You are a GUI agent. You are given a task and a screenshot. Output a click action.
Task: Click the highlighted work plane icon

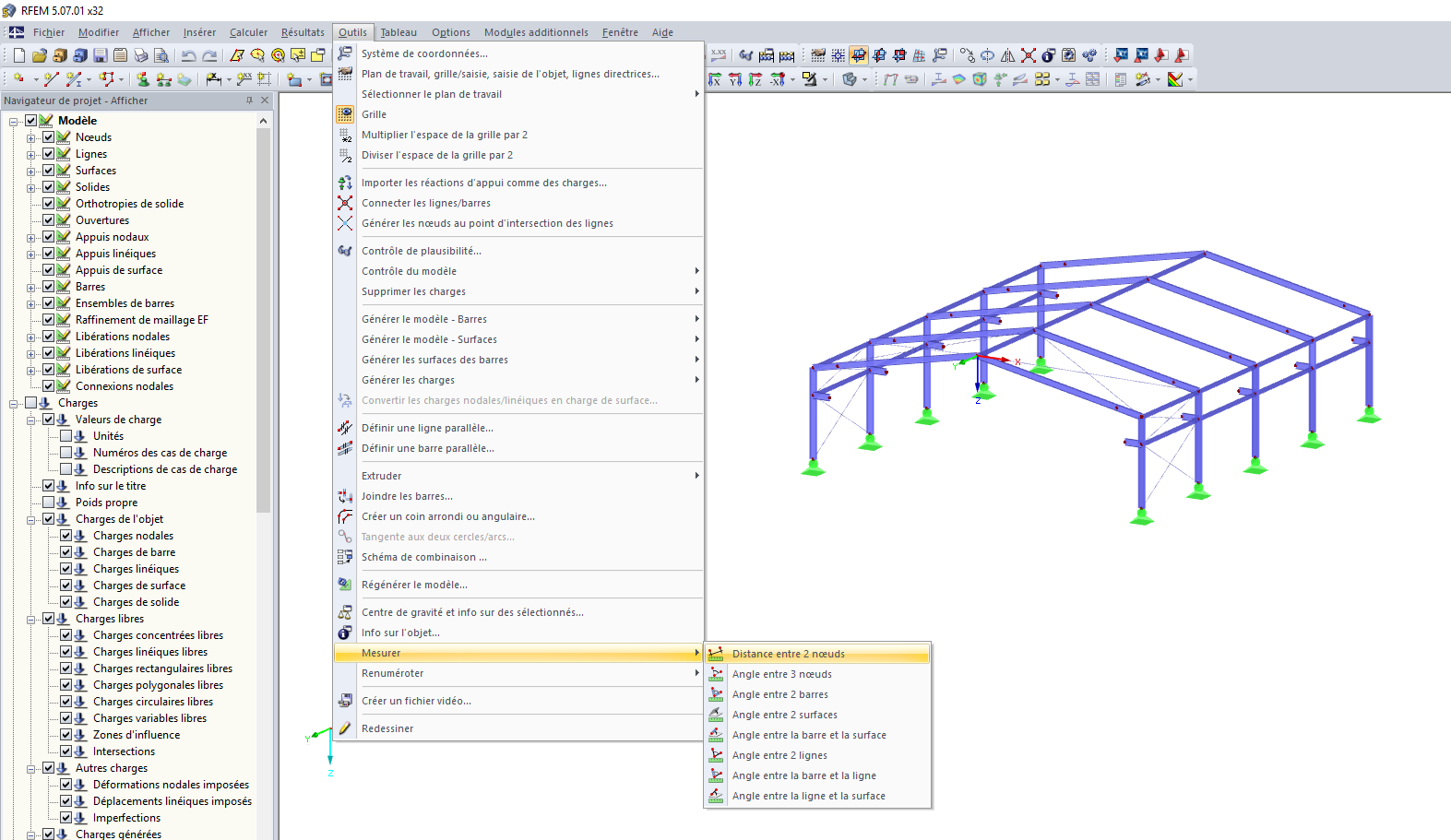tap(859, 55)
